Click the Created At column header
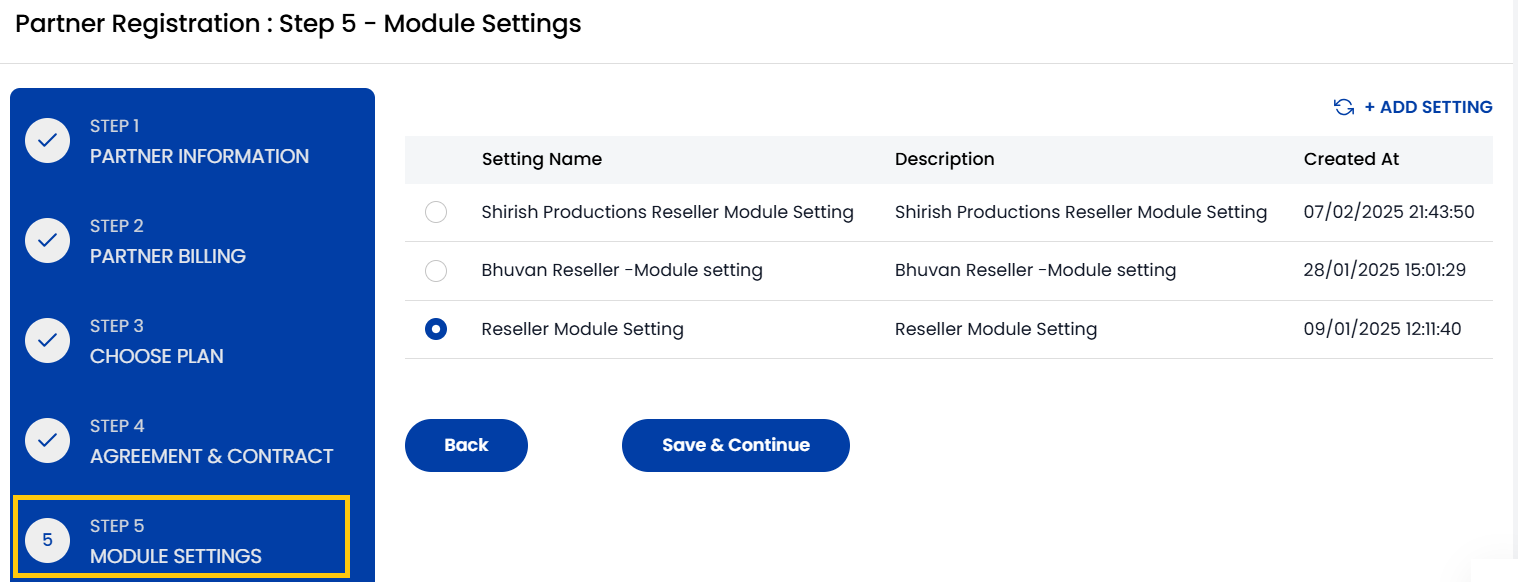 [x=1351, y=159]
